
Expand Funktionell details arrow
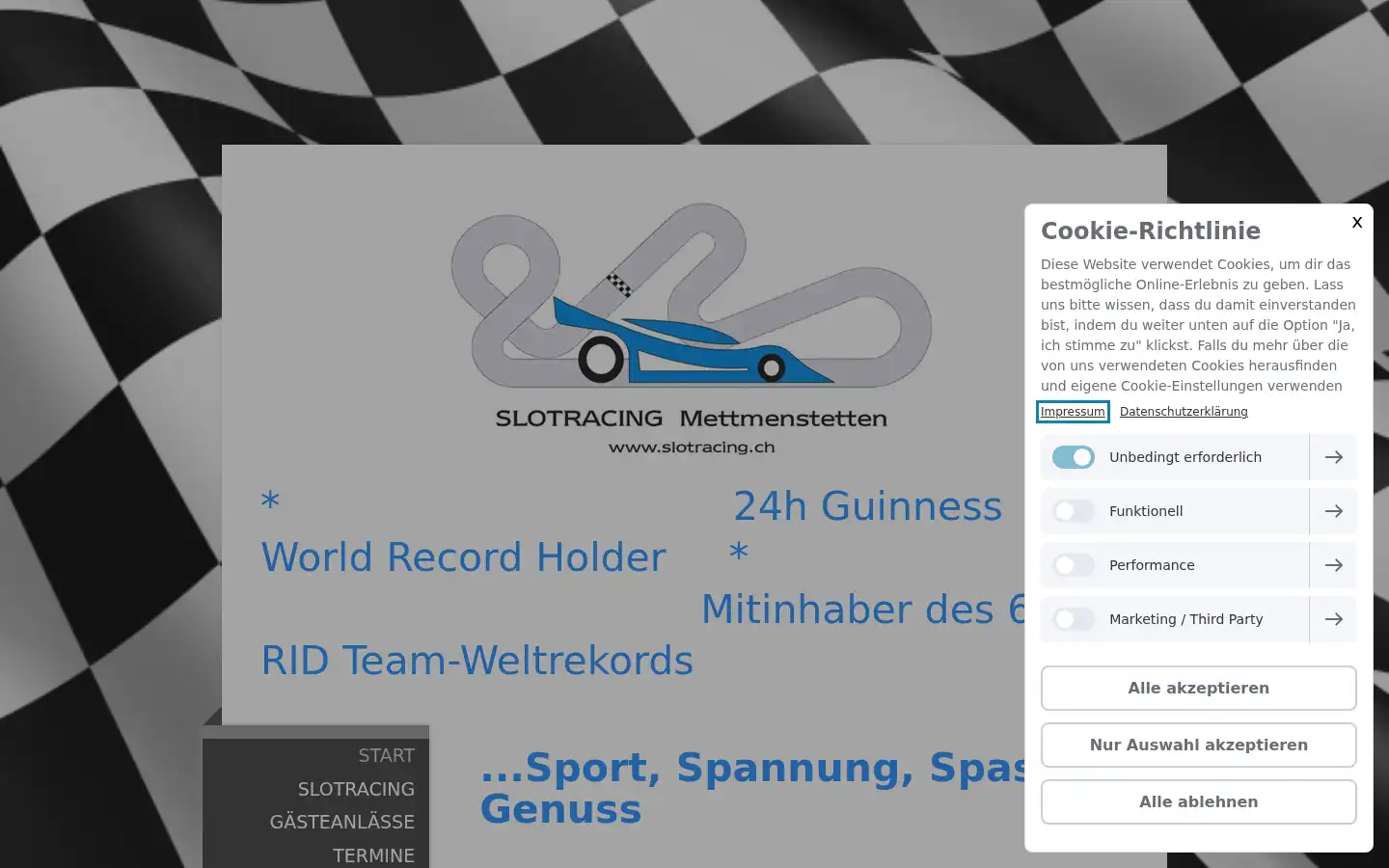click(x=1333, y=511)
